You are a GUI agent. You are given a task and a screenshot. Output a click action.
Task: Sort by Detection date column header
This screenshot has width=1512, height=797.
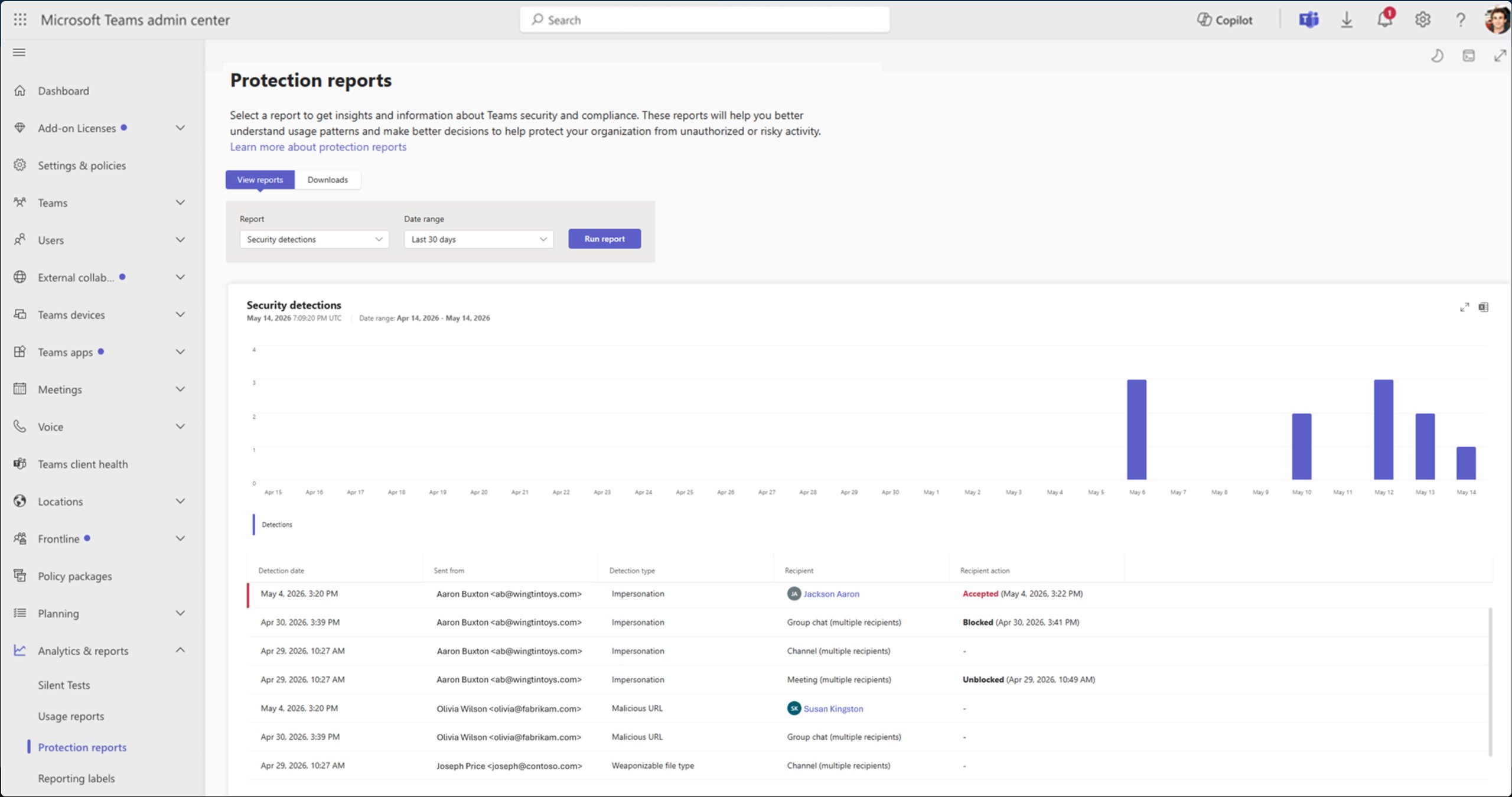point(281,571)
